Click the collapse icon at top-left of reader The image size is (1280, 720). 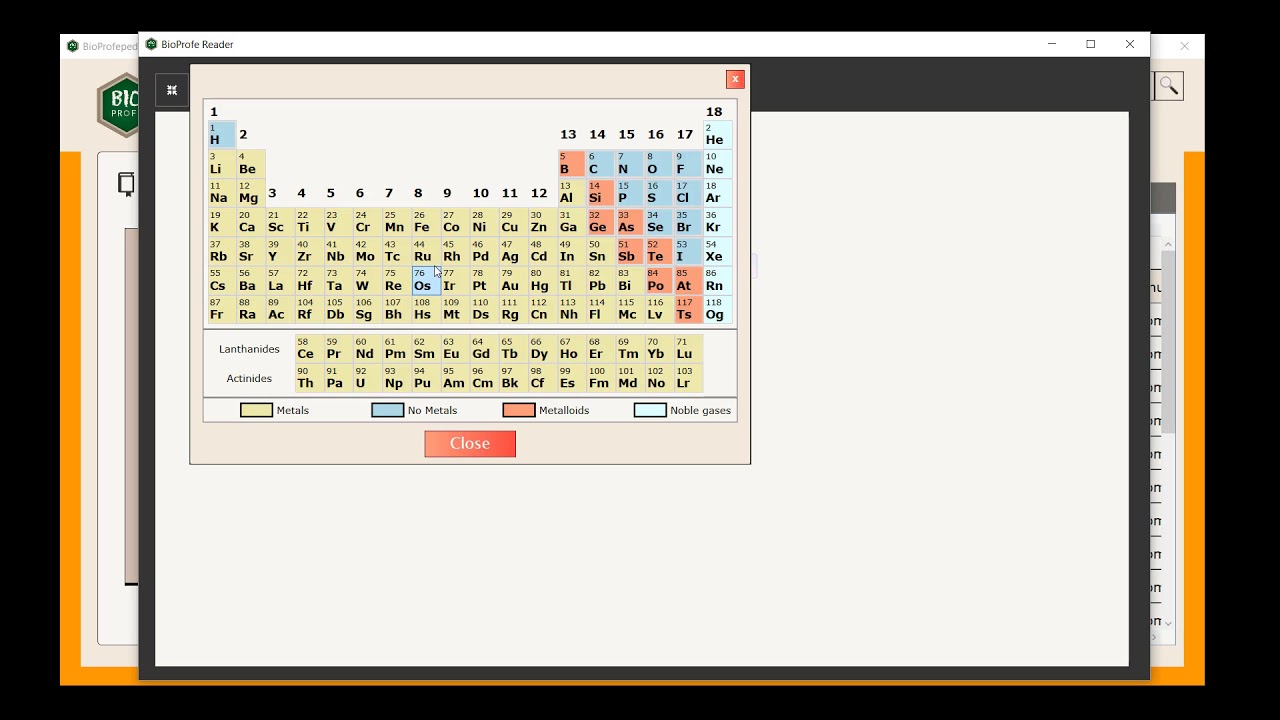(172, 90)
